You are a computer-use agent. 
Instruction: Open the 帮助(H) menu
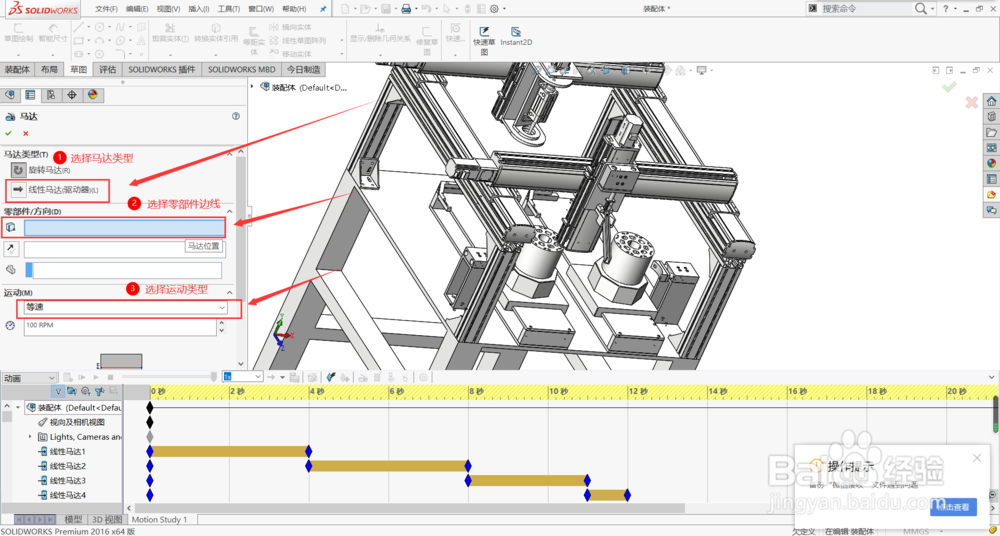294,9
